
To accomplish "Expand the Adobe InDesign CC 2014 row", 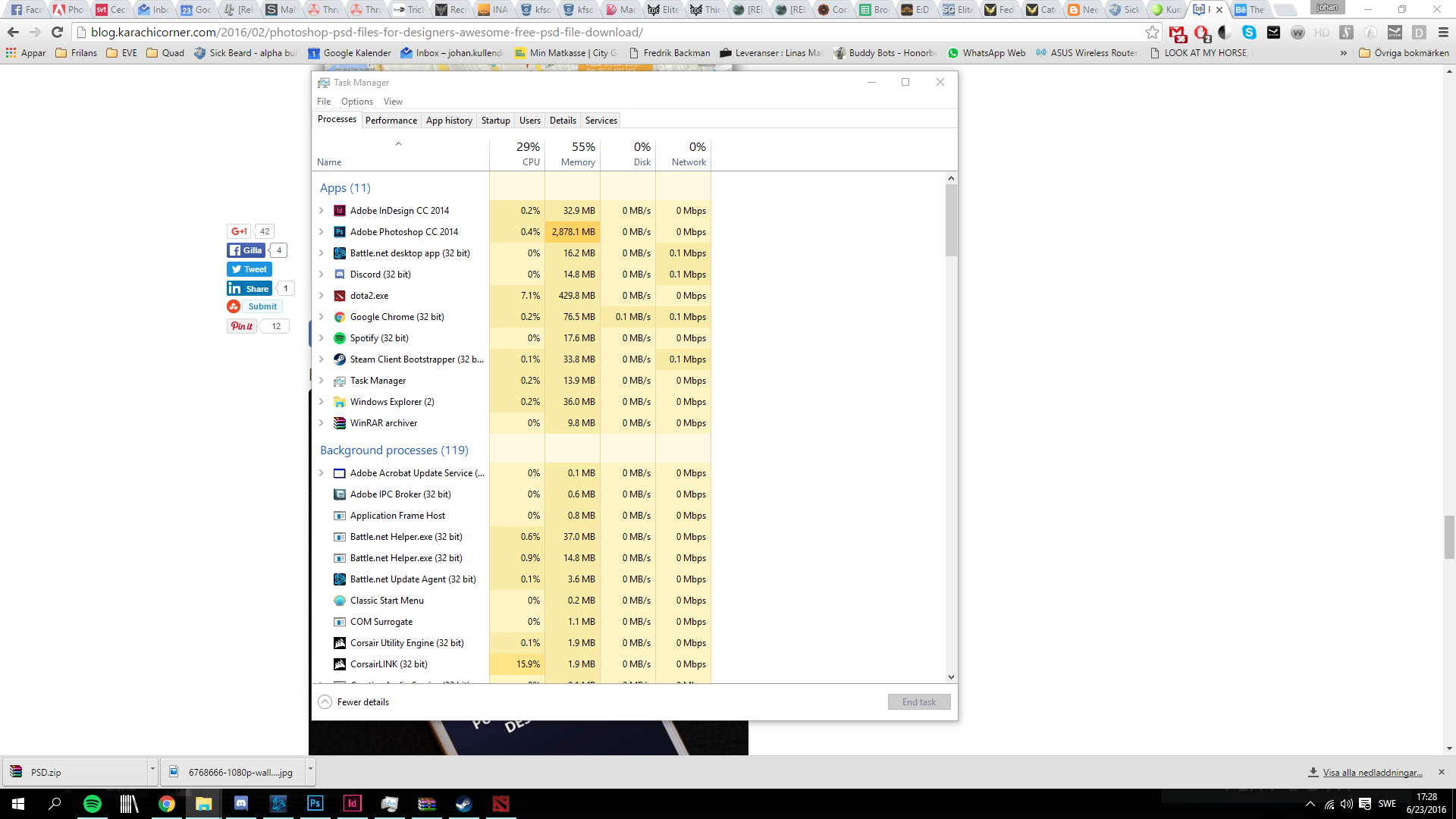I will pyautogui.click(x=322, y=211).
